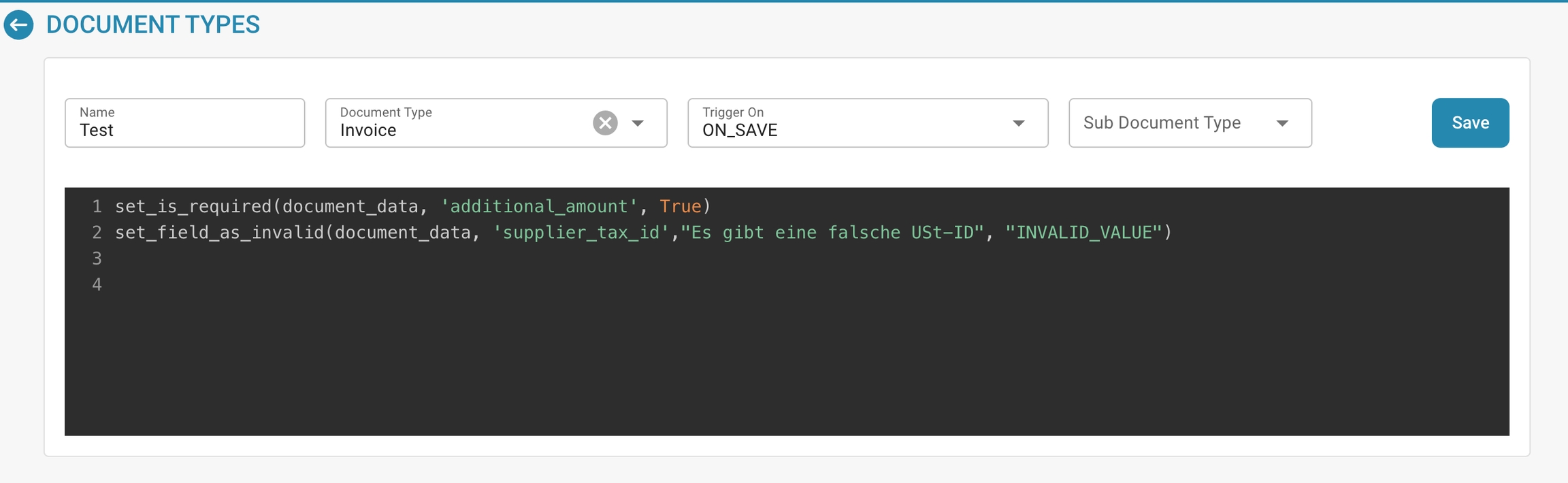Click line number 1 in the editor gutter
Viewport: 1568px width, 483px height.
[97, 207]
